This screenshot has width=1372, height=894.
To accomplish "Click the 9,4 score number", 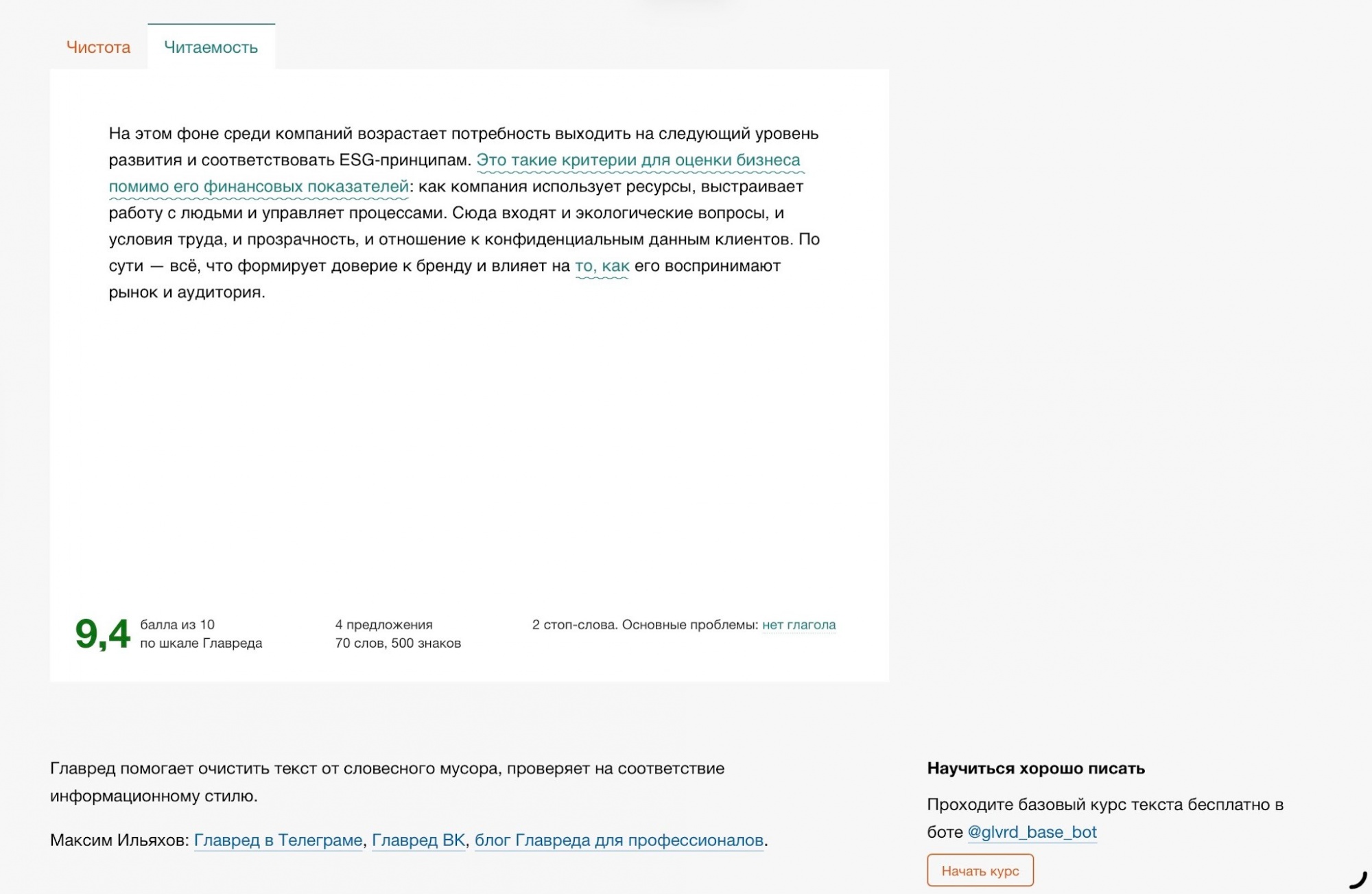I will tap(102, 633).
